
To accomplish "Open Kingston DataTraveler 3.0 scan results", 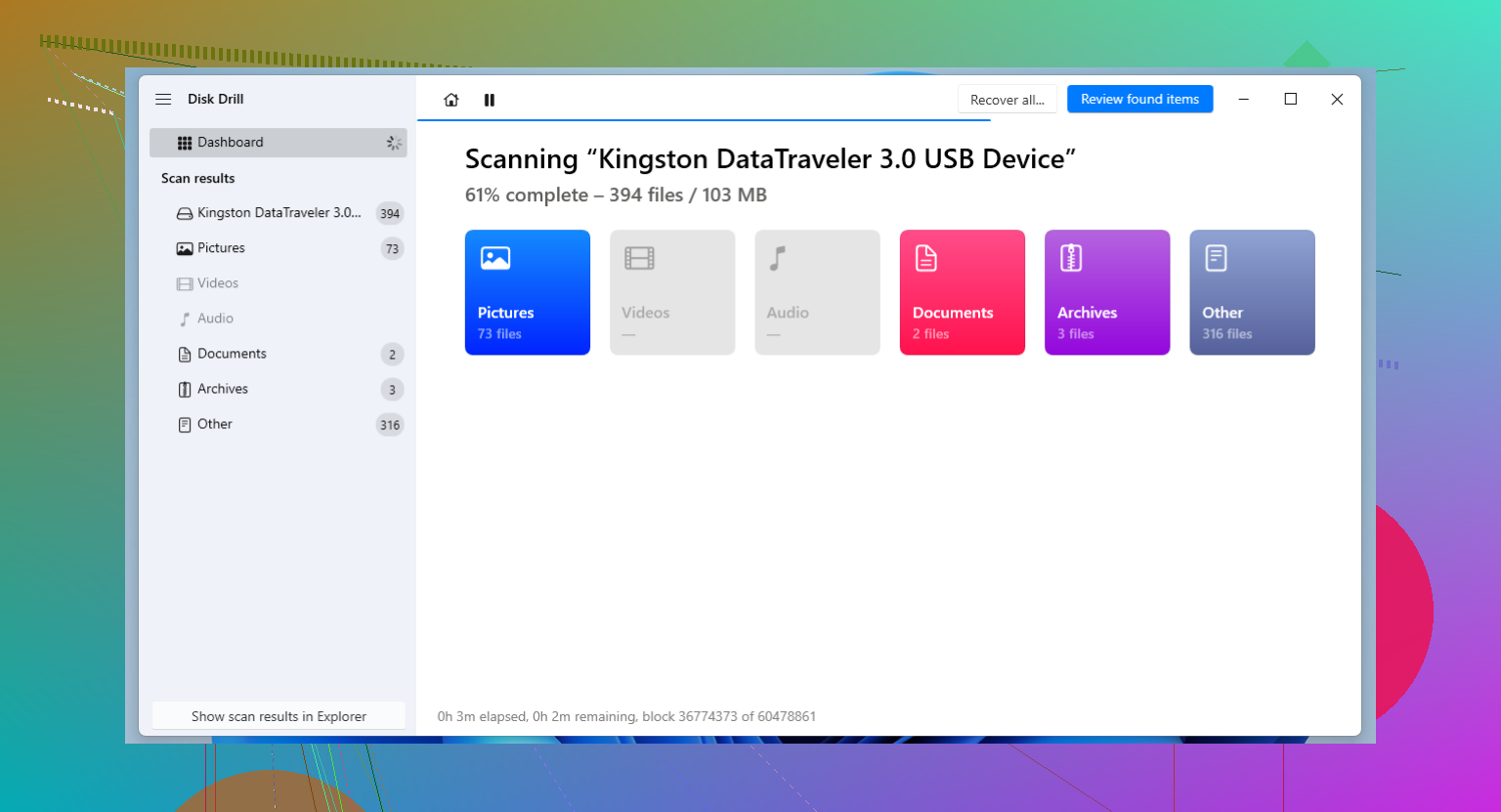I will coord(279,213).
